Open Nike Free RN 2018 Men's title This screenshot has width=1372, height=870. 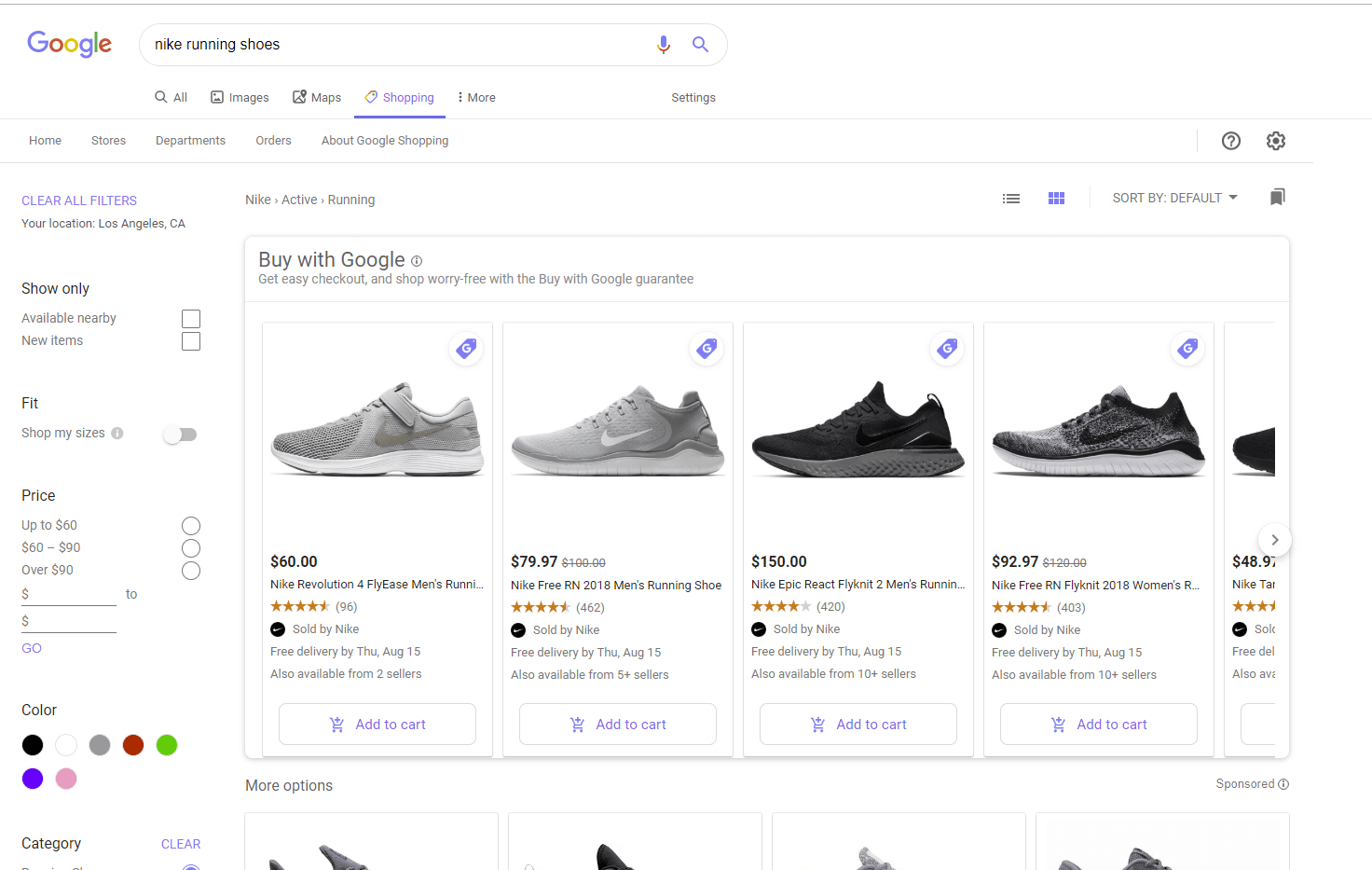point(616,586)
